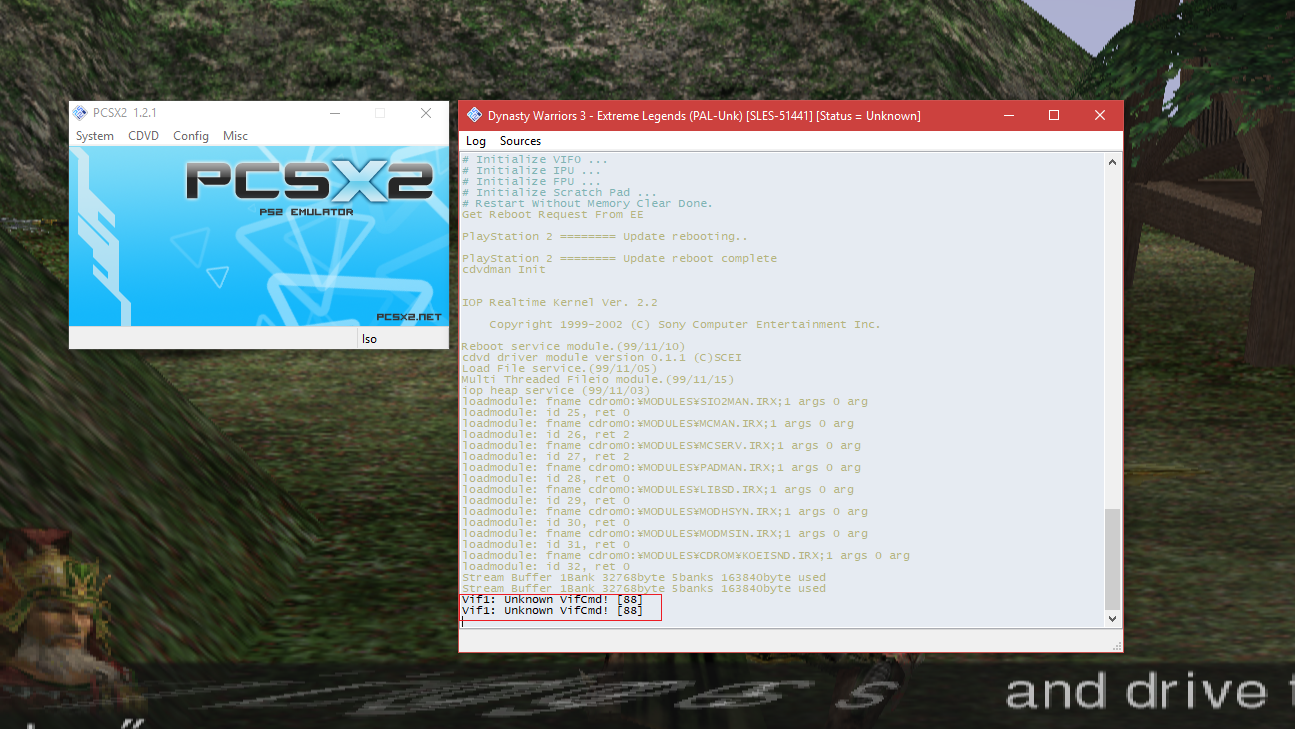Click the 'Update rebooting..' log line
Viewport: 1295px width, 729px height.
click(x=604, y=237)
